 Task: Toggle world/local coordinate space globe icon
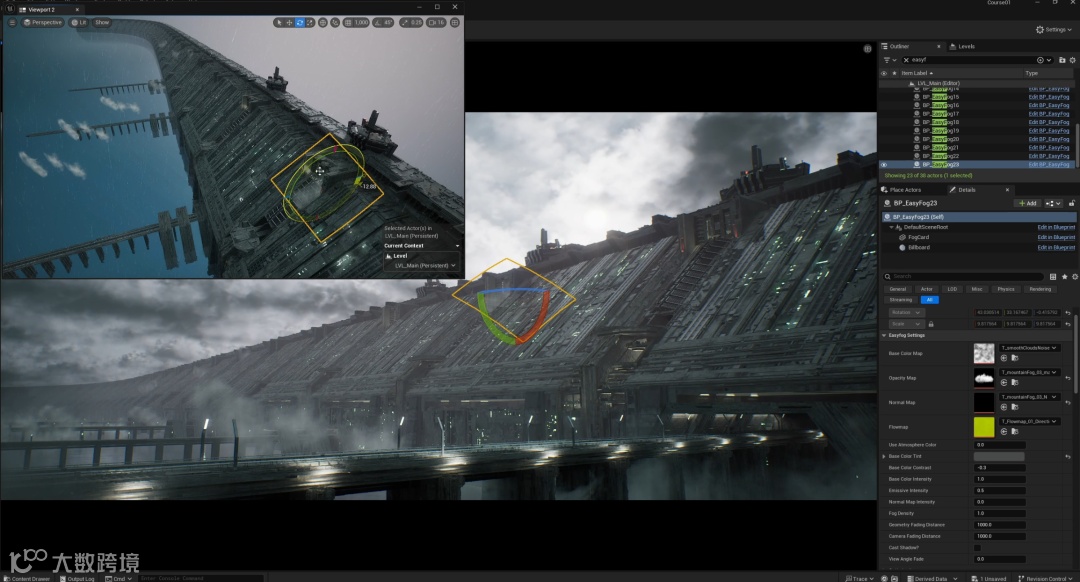(322, 23)
